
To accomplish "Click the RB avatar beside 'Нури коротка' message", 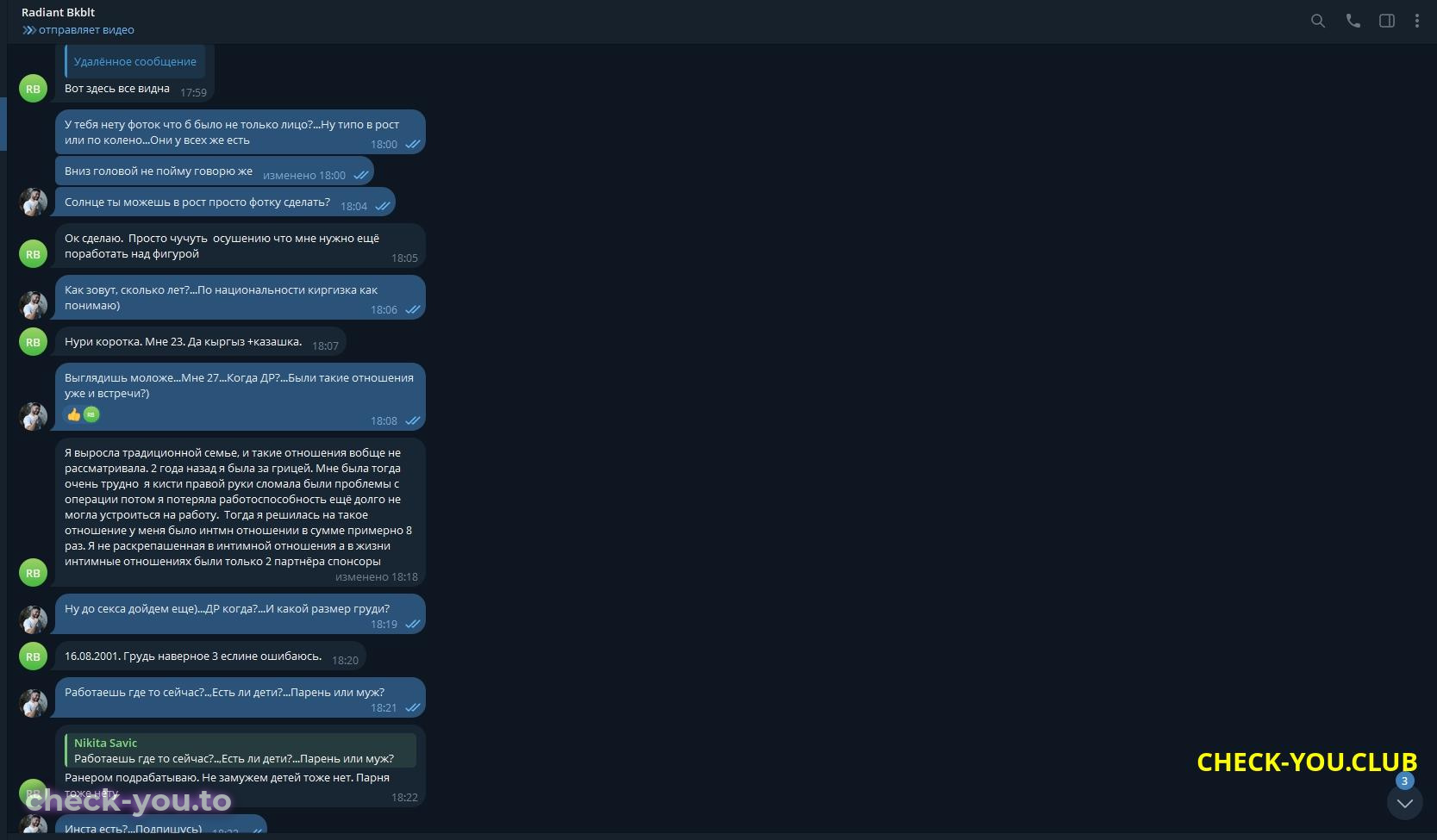I will [33, 342].
